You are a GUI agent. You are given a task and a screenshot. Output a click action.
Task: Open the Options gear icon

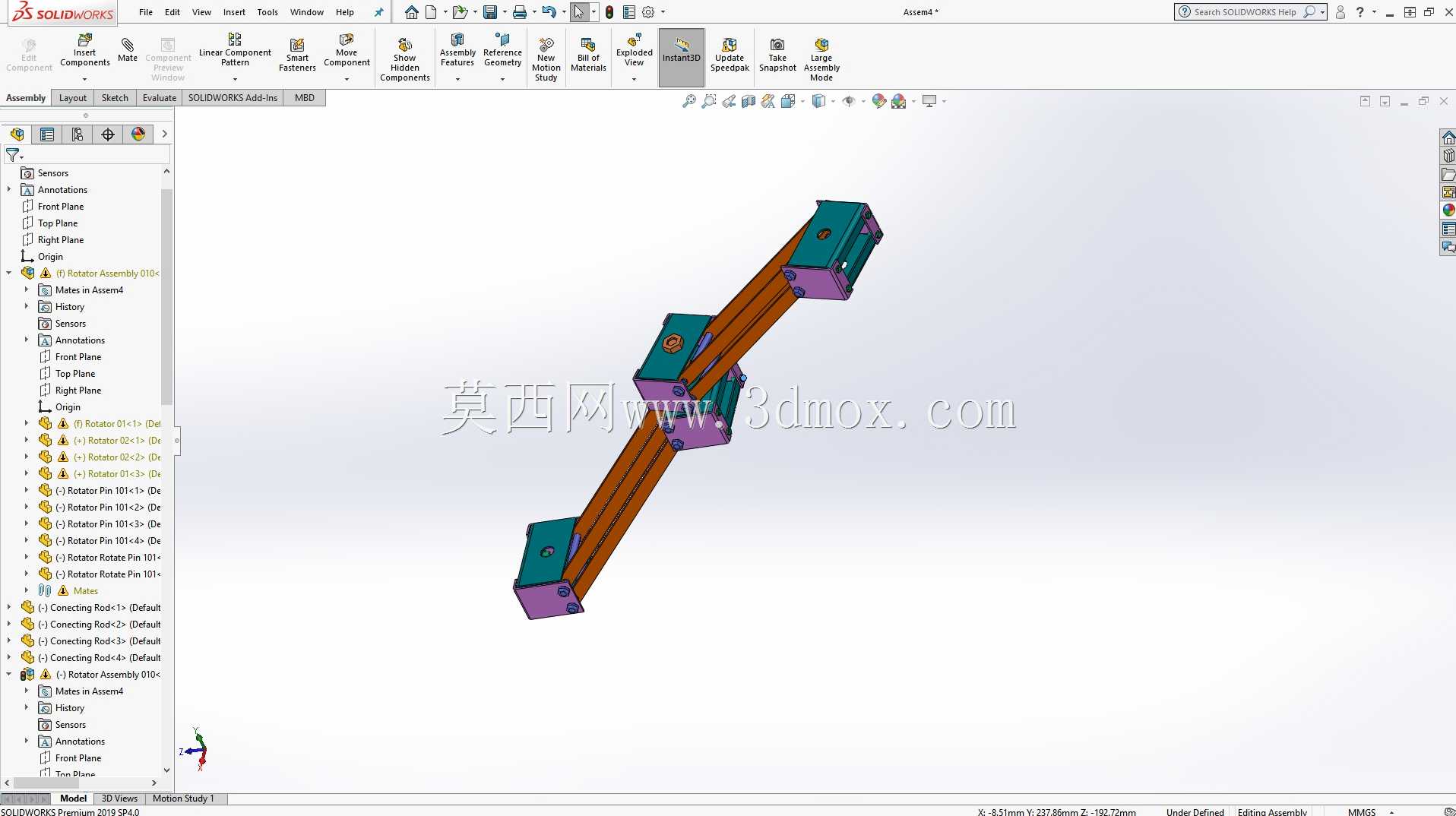click(x=648, y=12)
